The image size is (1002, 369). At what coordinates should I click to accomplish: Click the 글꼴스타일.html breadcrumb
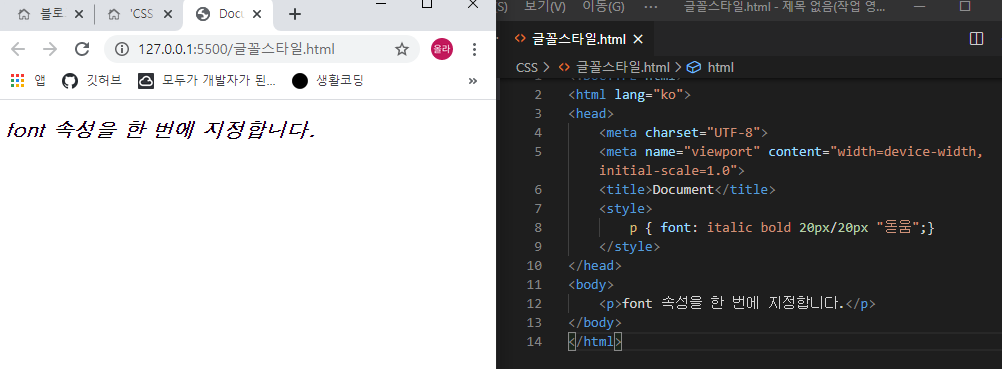point(614,67)
